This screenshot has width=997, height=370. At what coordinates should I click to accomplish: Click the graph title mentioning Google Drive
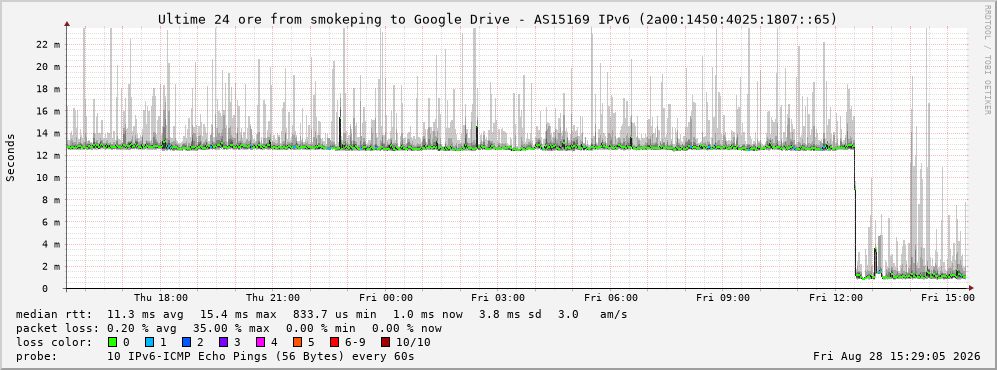pyautogui.click(x=498, y=20)
